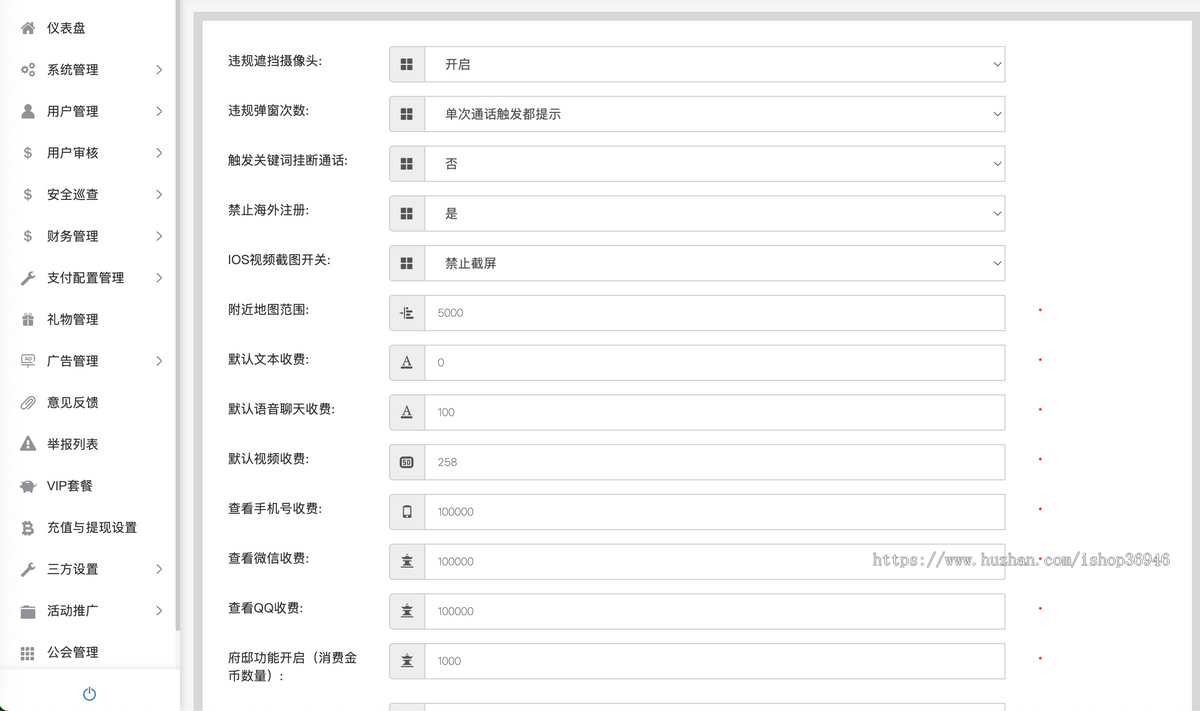Click the bitcoin icon beside 充值与提现设置
This screenshot has width=1200, height=711.
[x=28, y=528]
